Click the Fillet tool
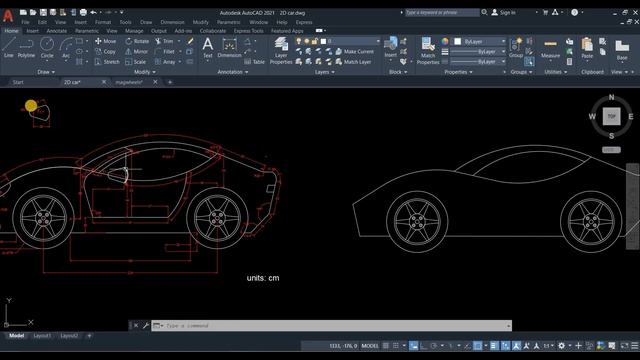This screenshot has height=360, width=640. 165,51
